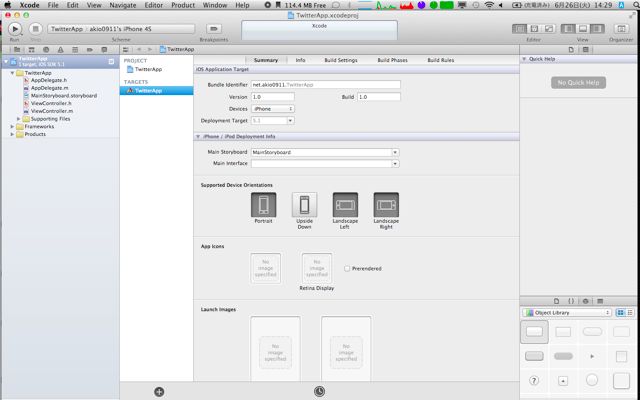Show the Log navigator

point(104,49)
